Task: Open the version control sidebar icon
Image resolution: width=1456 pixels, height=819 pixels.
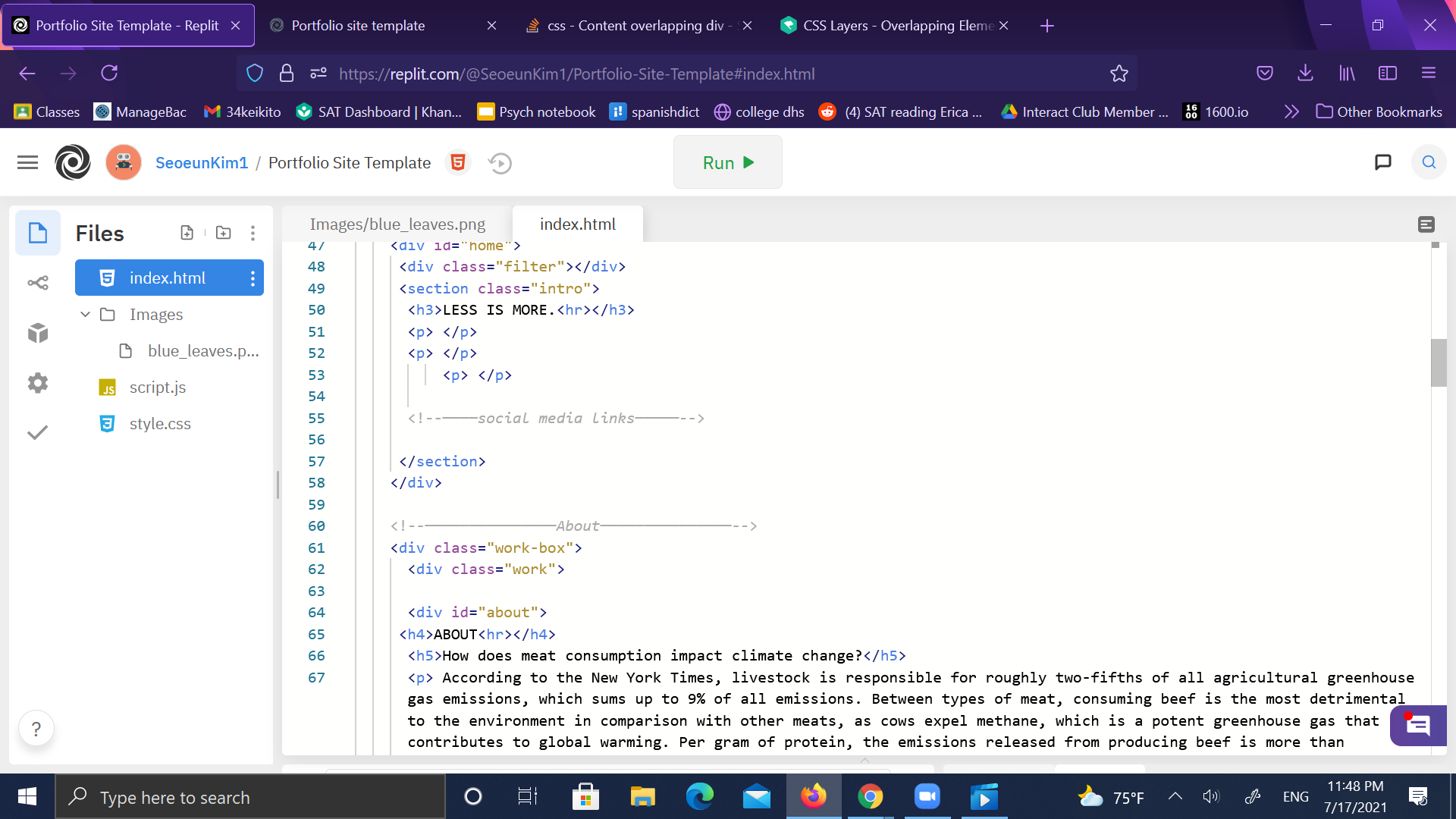Action: click(38, 283)
